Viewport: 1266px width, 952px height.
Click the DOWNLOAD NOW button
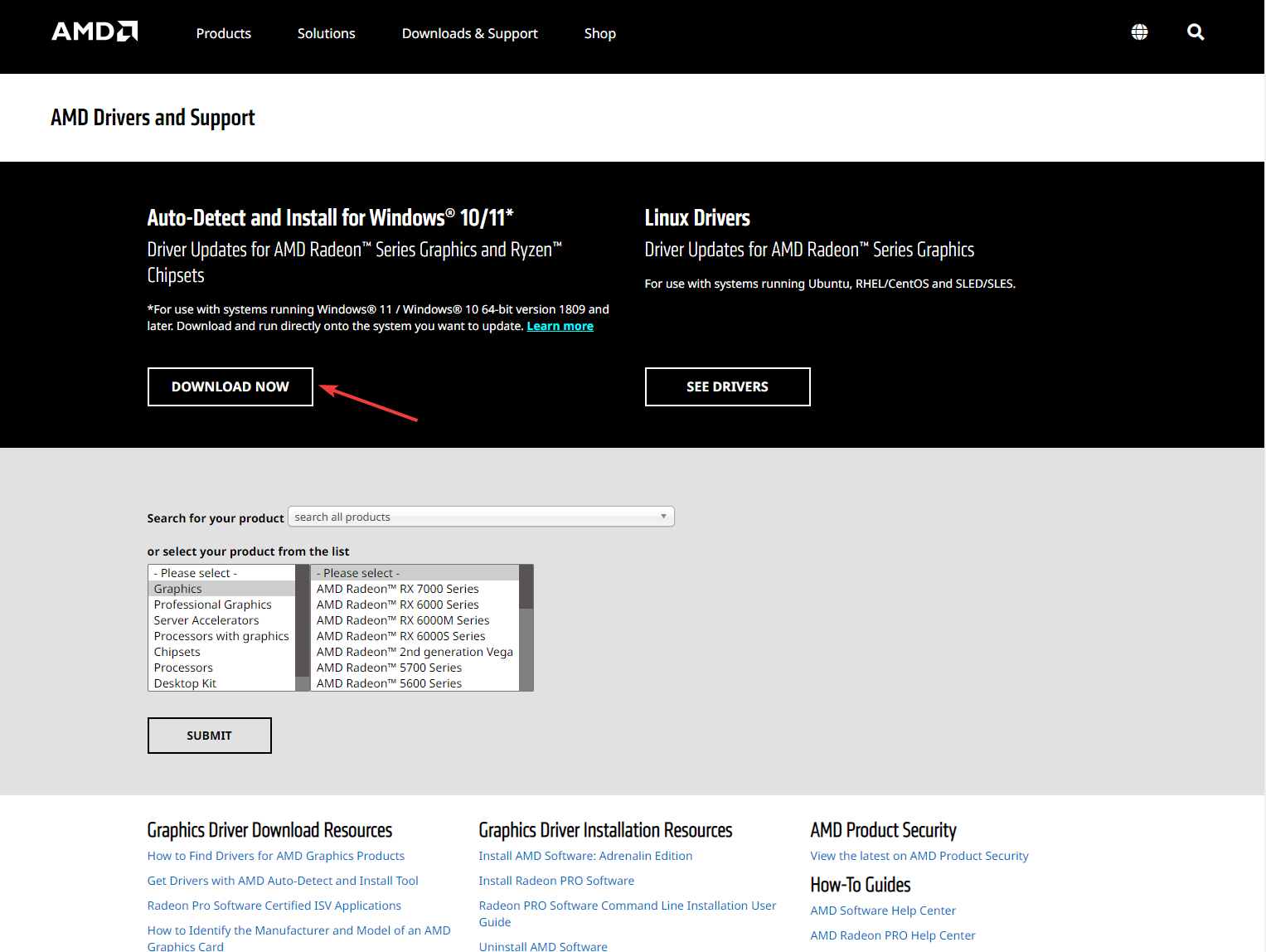click(x=230, y=386)
